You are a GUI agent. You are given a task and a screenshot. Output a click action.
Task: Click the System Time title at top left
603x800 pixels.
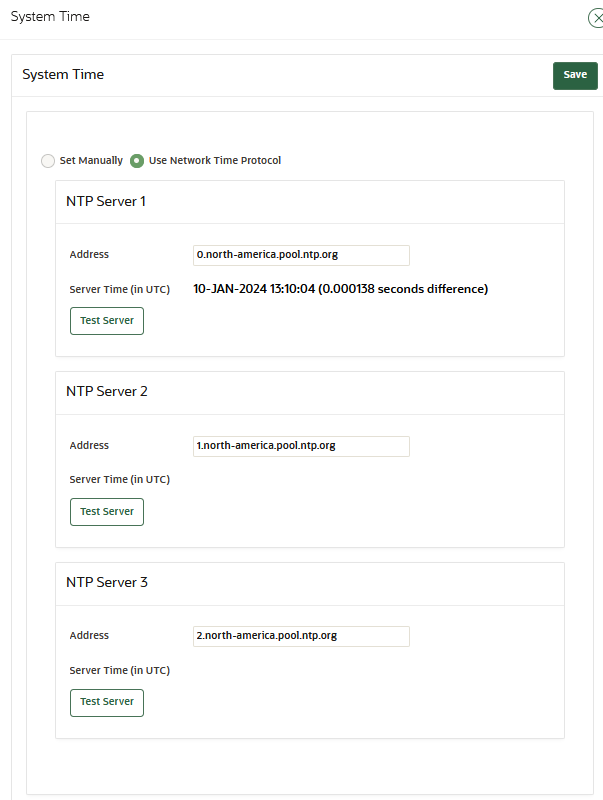(x=49, y=17)
